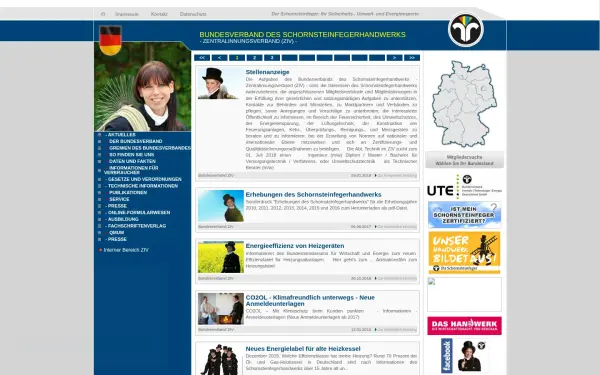The image size is (600, 375).
Task: Open full CO2OL message link
Action: pos(397,330)
